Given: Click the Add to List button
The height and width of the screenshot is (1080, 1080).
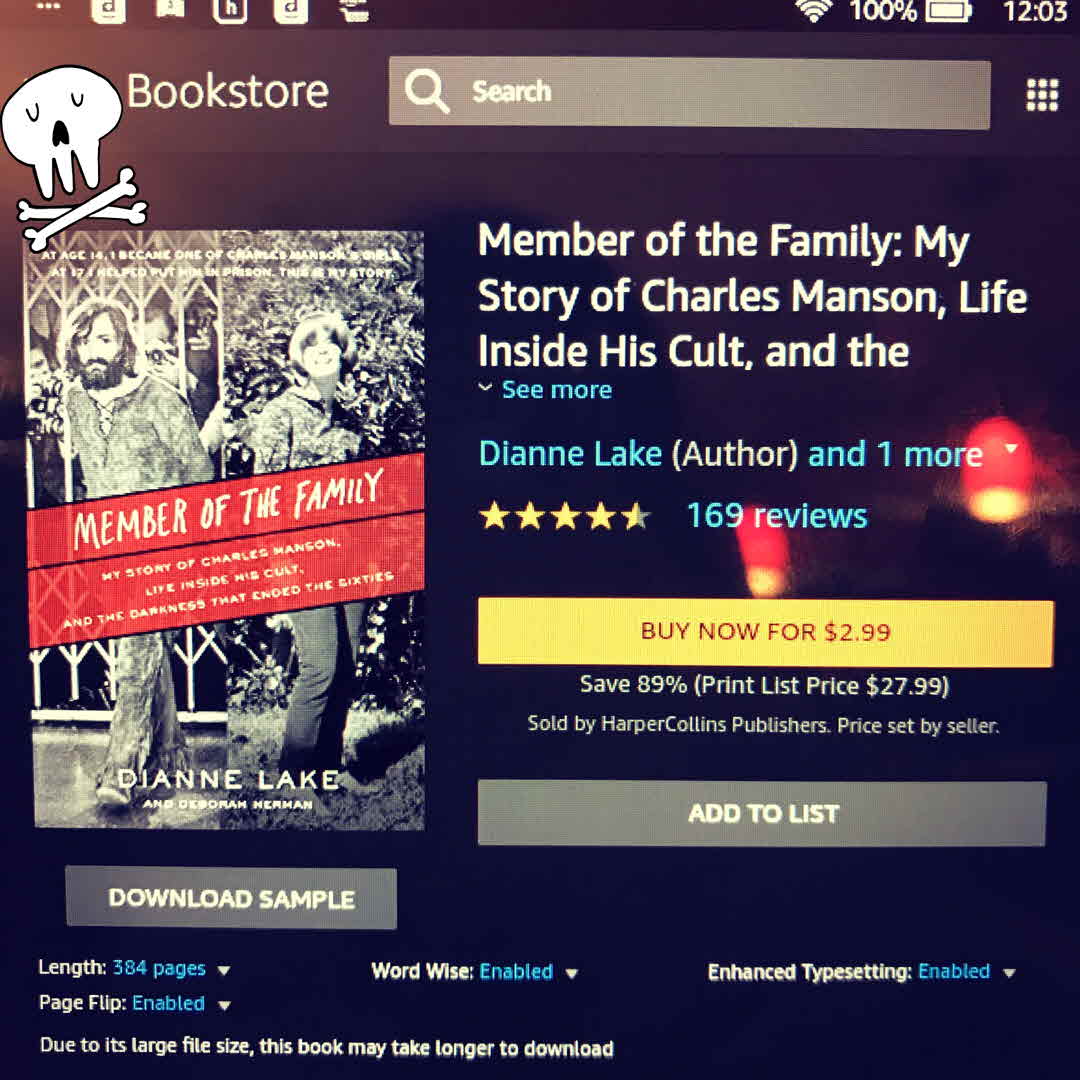Looking at the screenshot, I should (x=762, y=813).
